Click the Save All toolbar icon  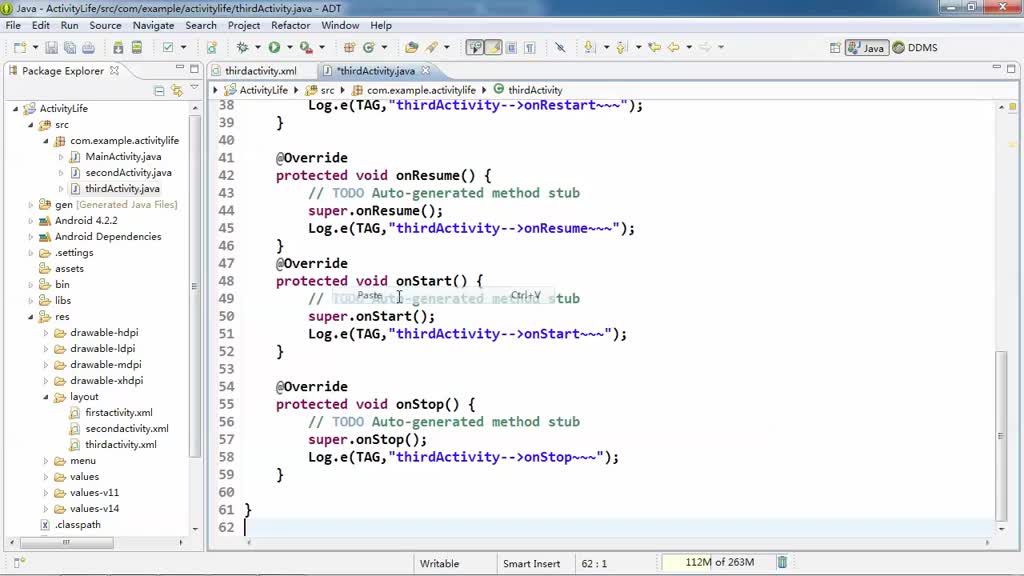pyautogui.click(x=69, y=48)
